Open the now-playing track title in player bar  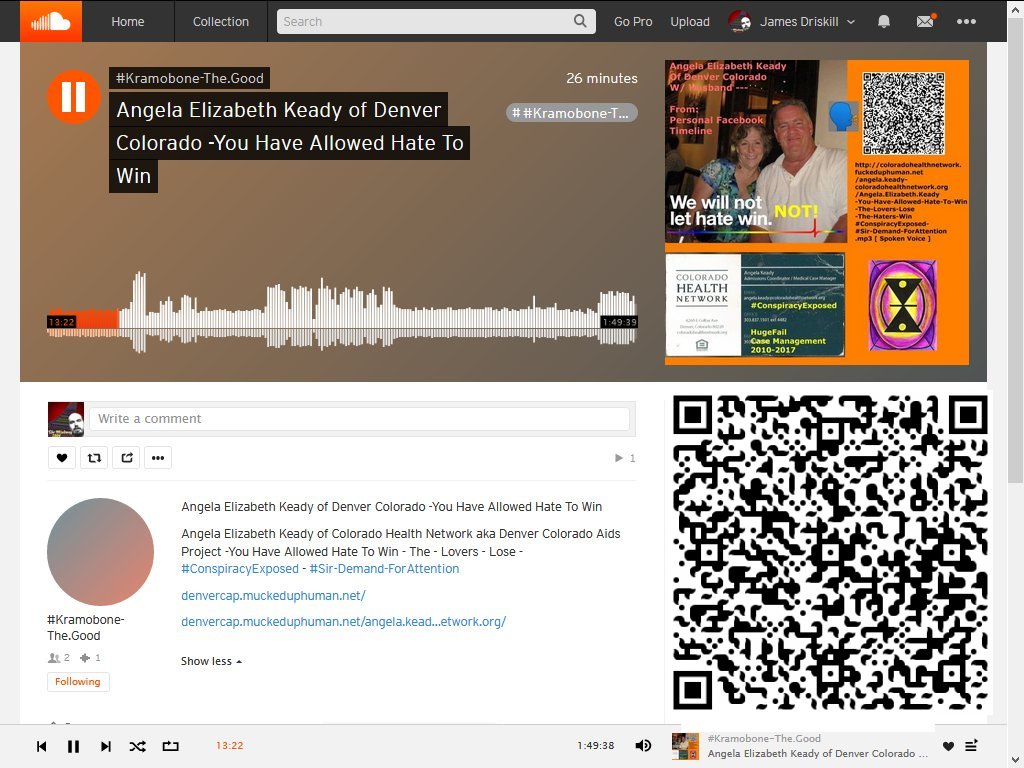tap(818, 754)
